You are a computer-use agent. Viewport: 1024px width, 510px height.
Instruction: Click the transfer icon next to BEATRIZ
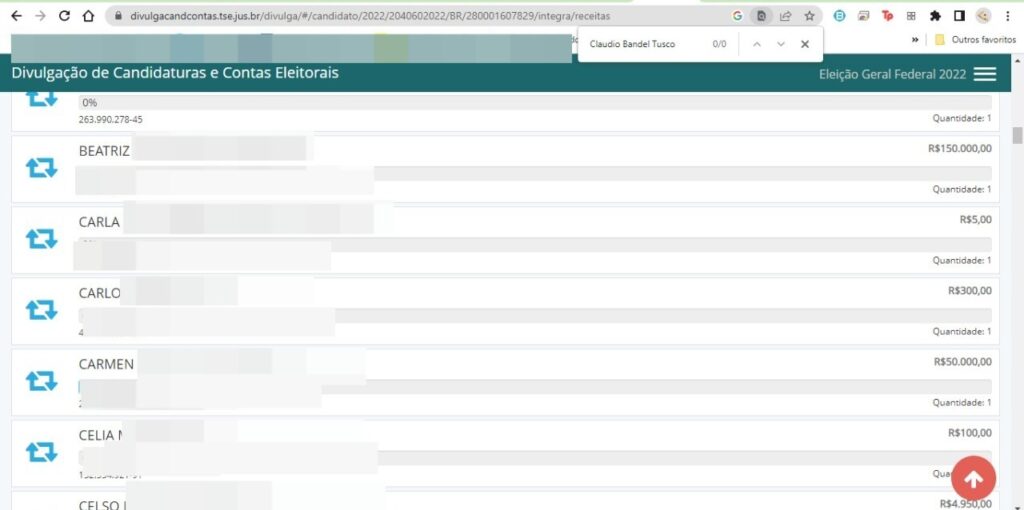42,168
